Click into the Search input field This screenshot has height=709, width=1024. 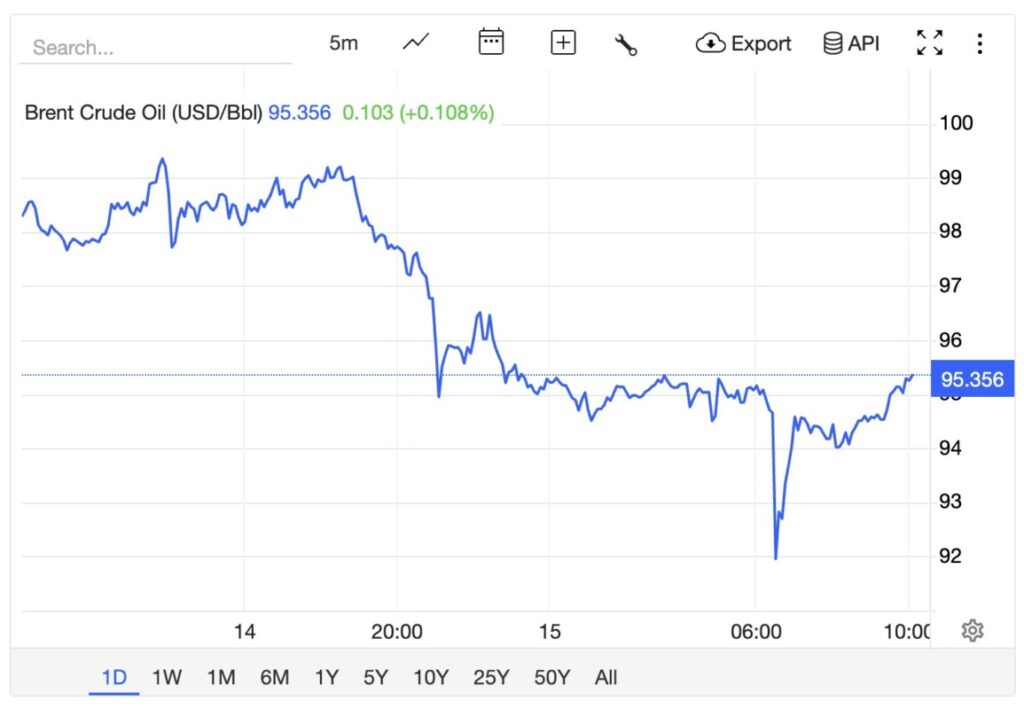[155, 47]
